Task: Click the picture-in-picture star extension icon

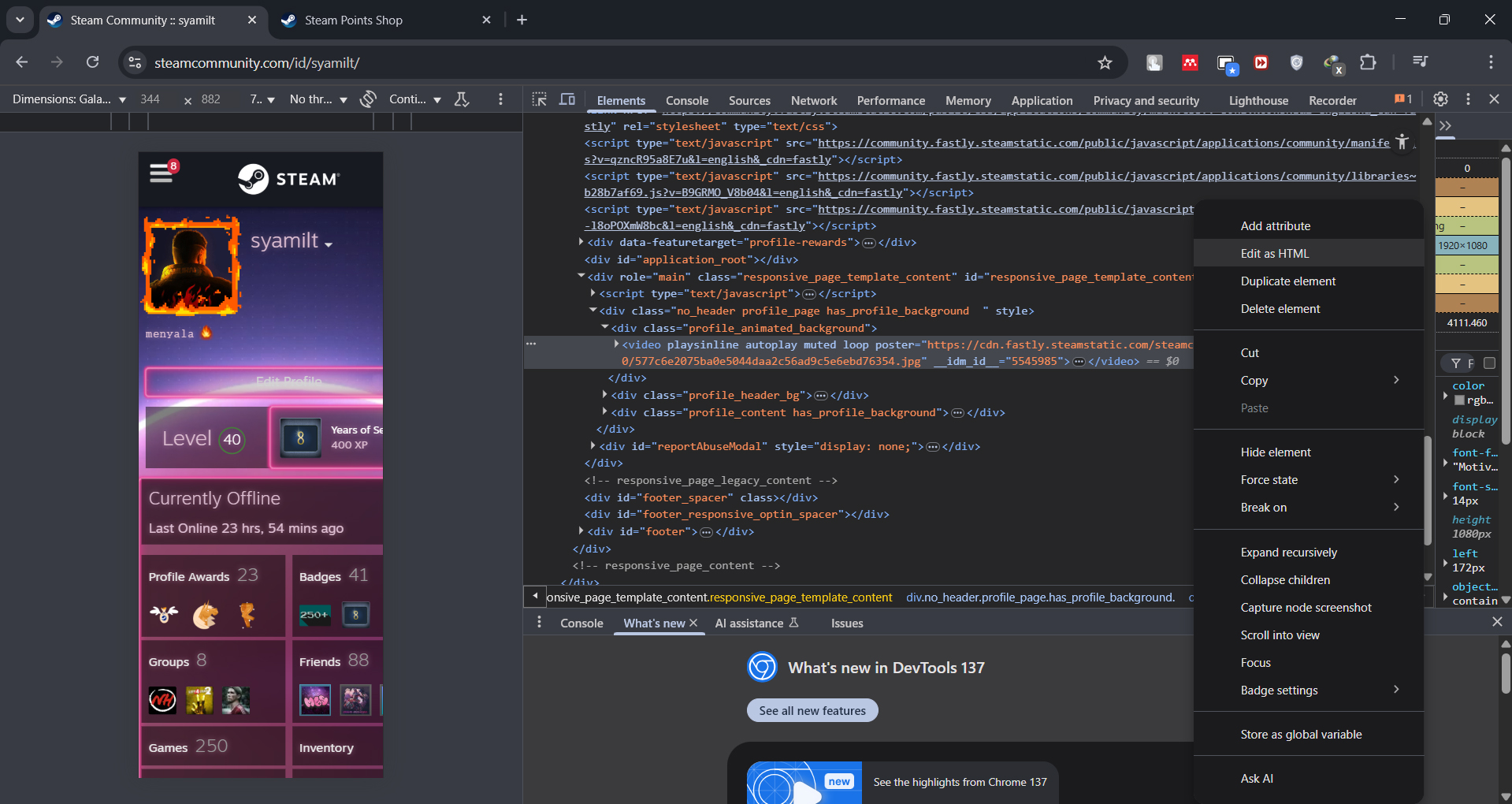Action: 1227,64
